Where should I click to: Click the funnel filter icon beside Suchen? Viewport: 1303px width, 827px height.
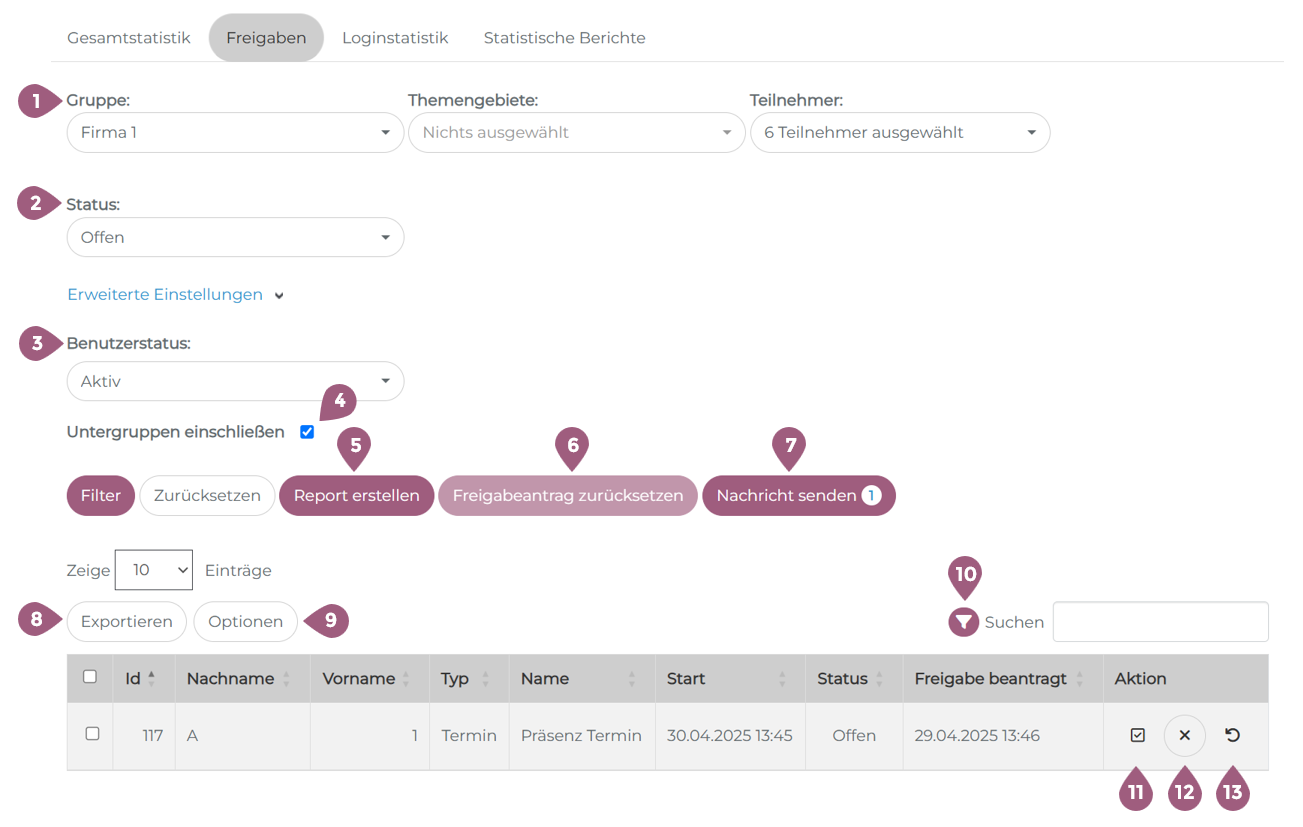click(x=963, y=622)
